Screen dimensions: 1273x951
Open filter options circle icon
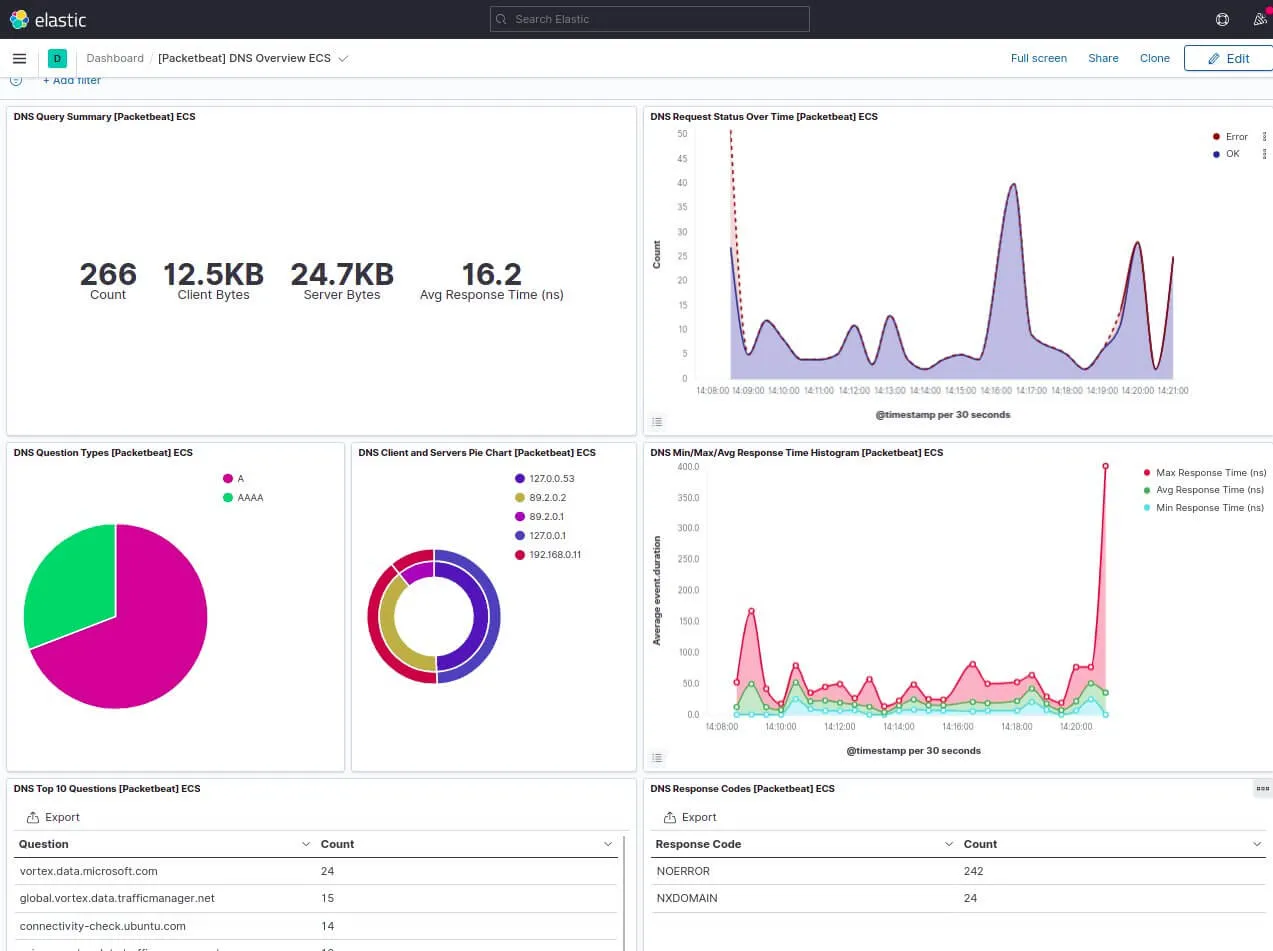[x=16, y=80]
